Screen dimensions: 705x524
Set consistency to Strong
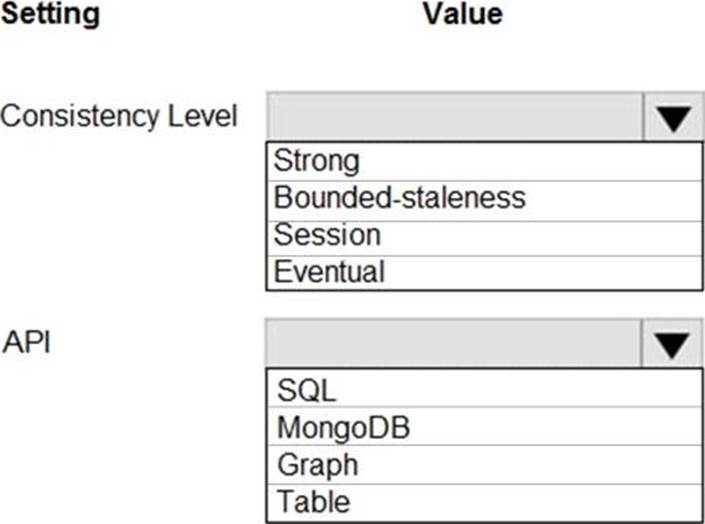[x=484, y=161]
